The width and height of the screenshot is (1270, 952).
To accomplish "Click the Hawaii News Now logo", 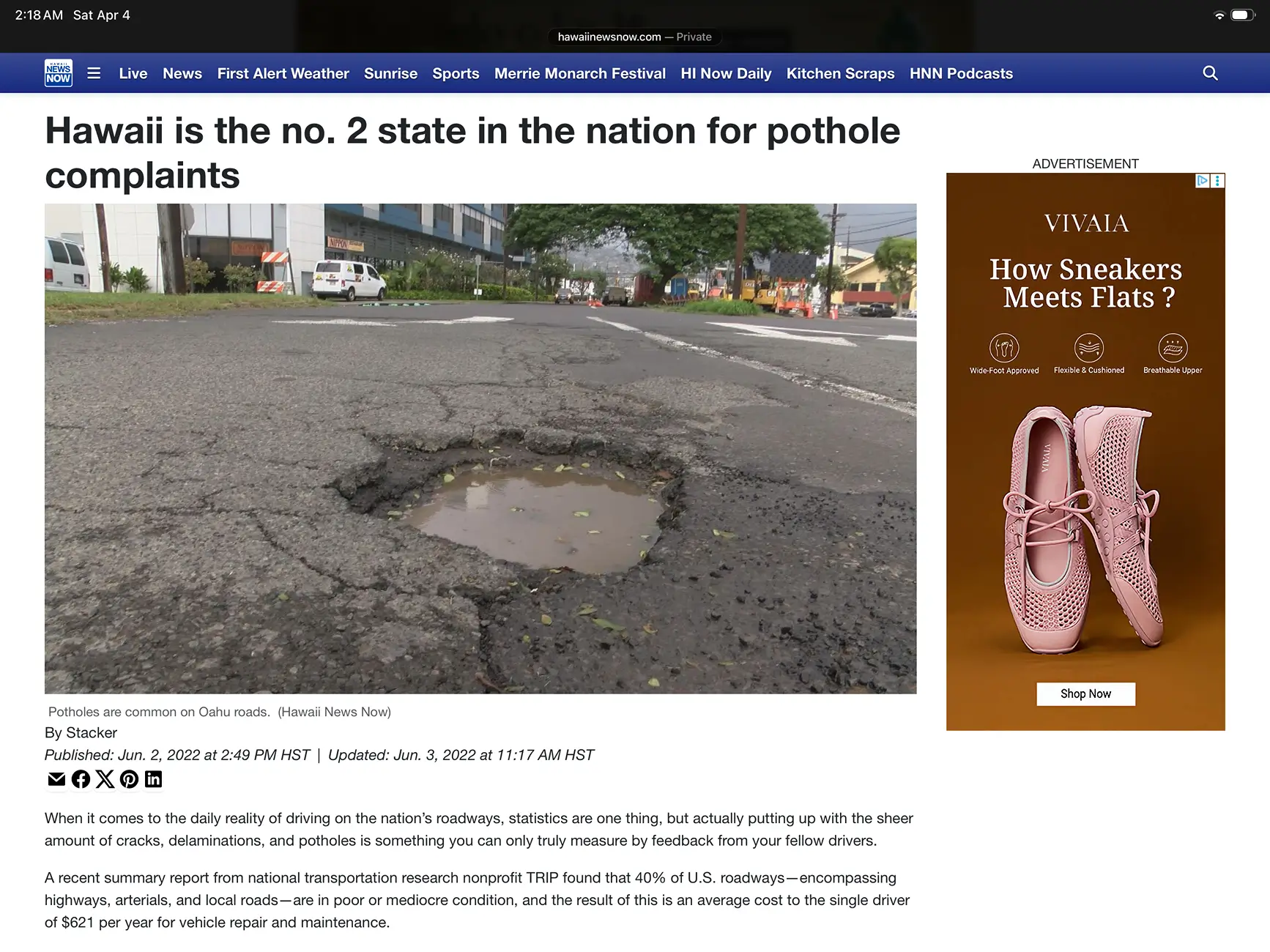I will (x=59, y=73).
